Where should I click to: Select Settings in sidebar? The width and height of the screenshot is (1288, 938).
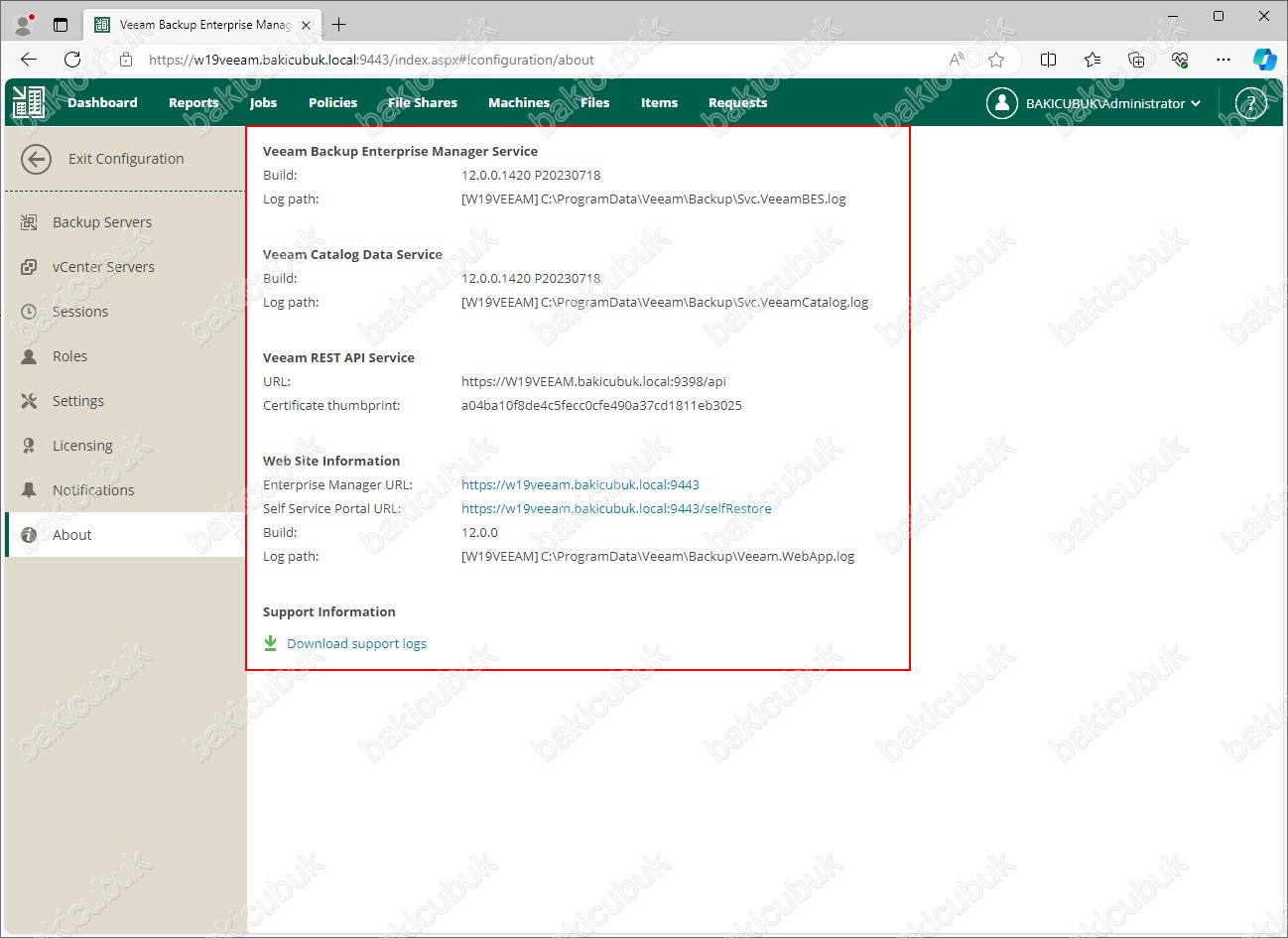[125, 401]
